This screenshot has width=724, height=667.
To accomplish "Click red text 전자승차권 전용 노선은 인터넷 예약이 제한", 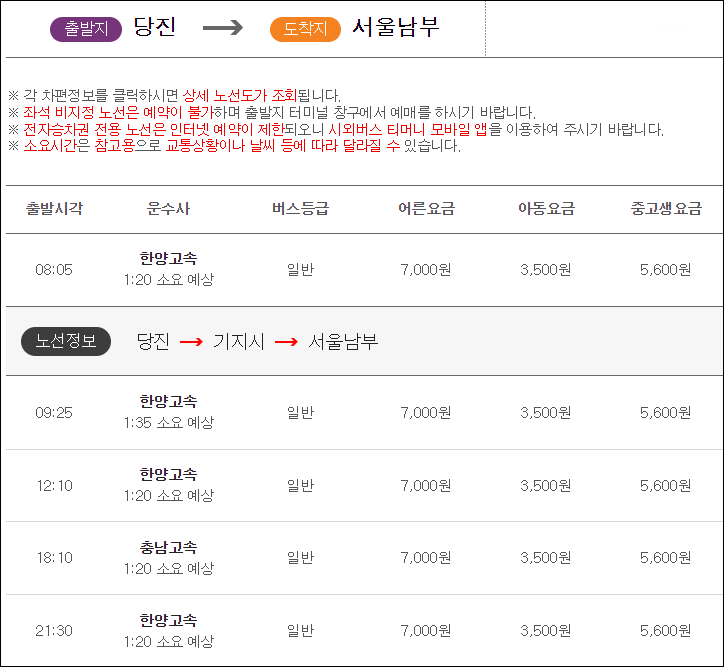I will click(153, 129).
